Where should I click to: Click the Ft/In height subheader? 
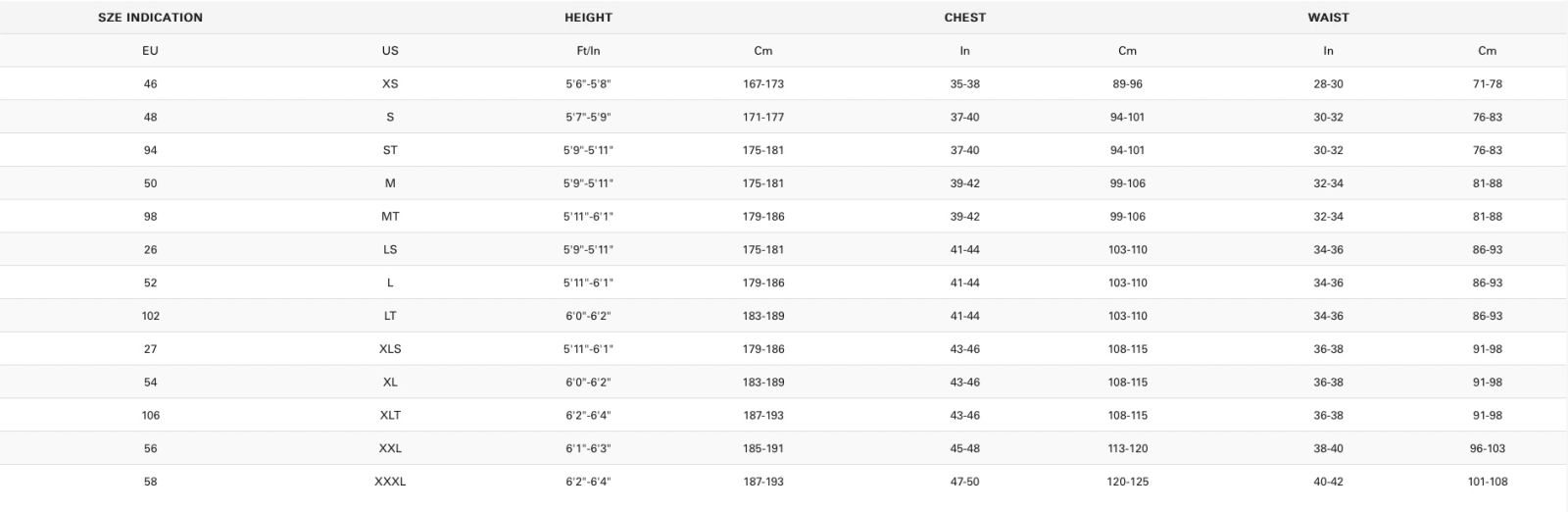click(588, 51)
